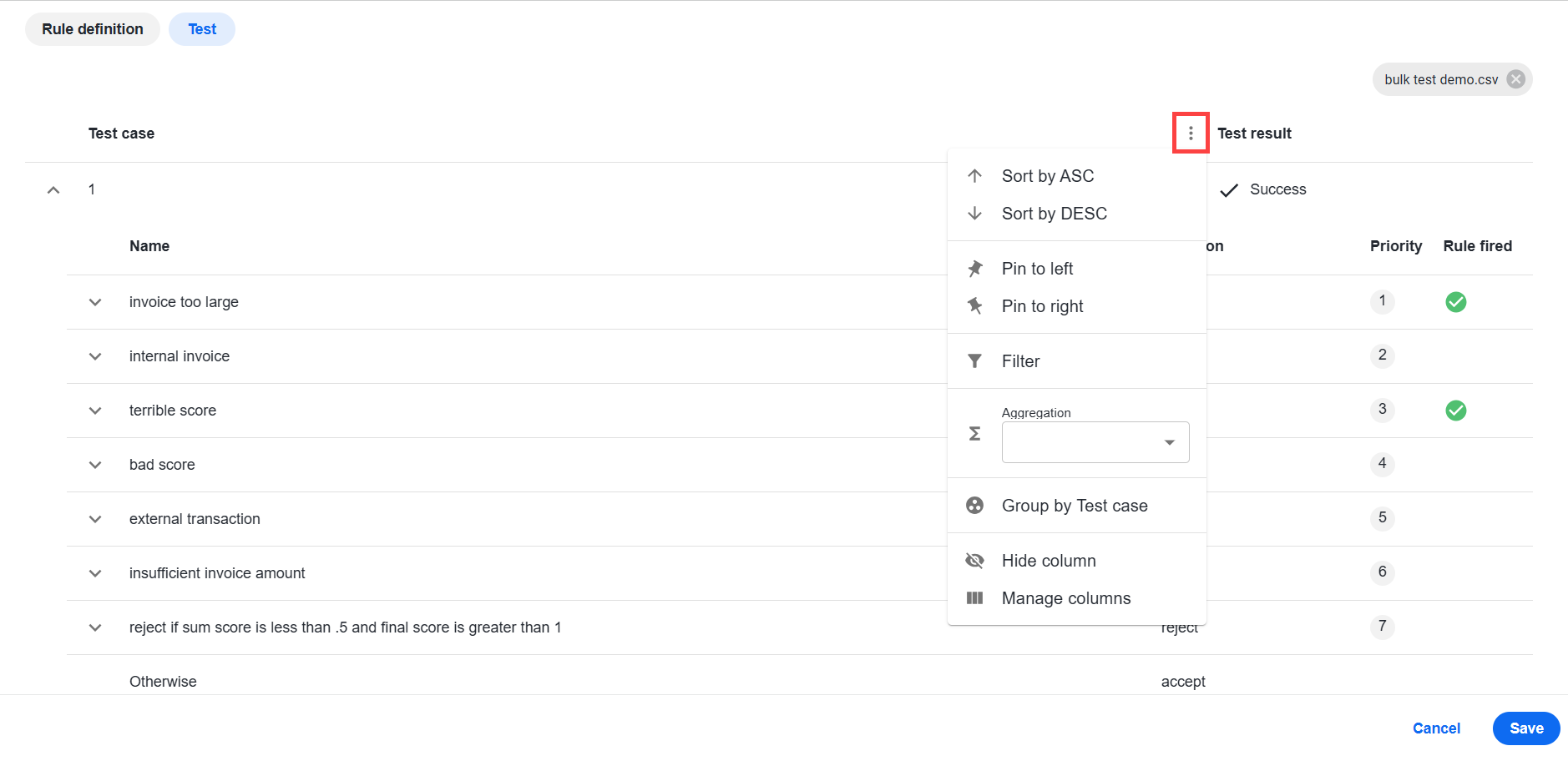Select Pin to left option
1568x761 pixels.
click(x=1077, y=269)
